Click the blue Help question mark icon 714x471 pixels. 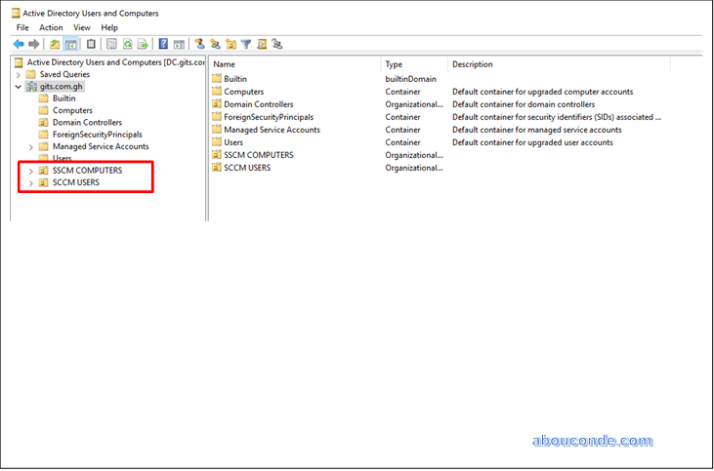tap(163, 44)
